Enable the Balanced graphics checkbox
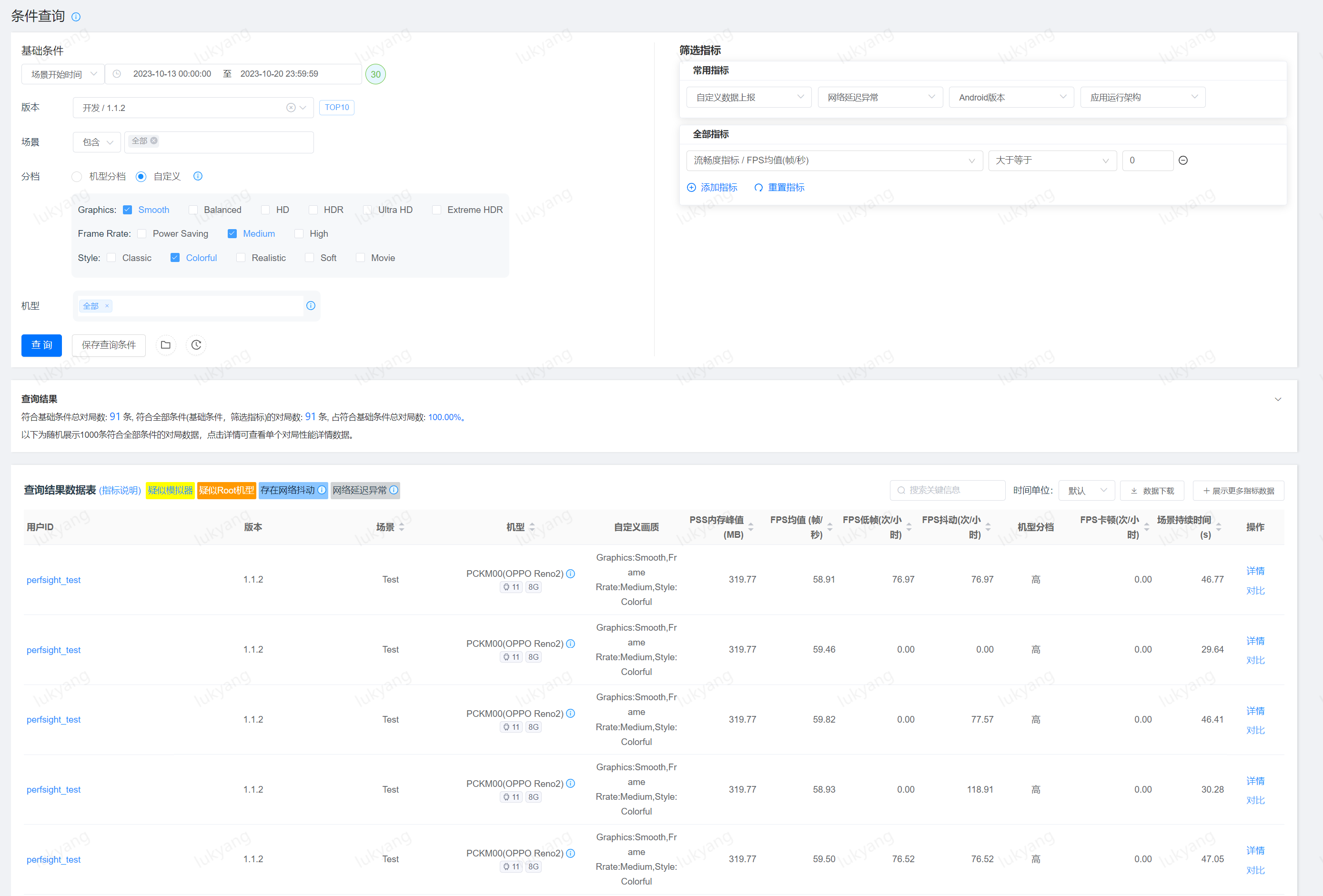Viewport: 1323px width, 896px height. pyautogui.click(x=193, y=210)
